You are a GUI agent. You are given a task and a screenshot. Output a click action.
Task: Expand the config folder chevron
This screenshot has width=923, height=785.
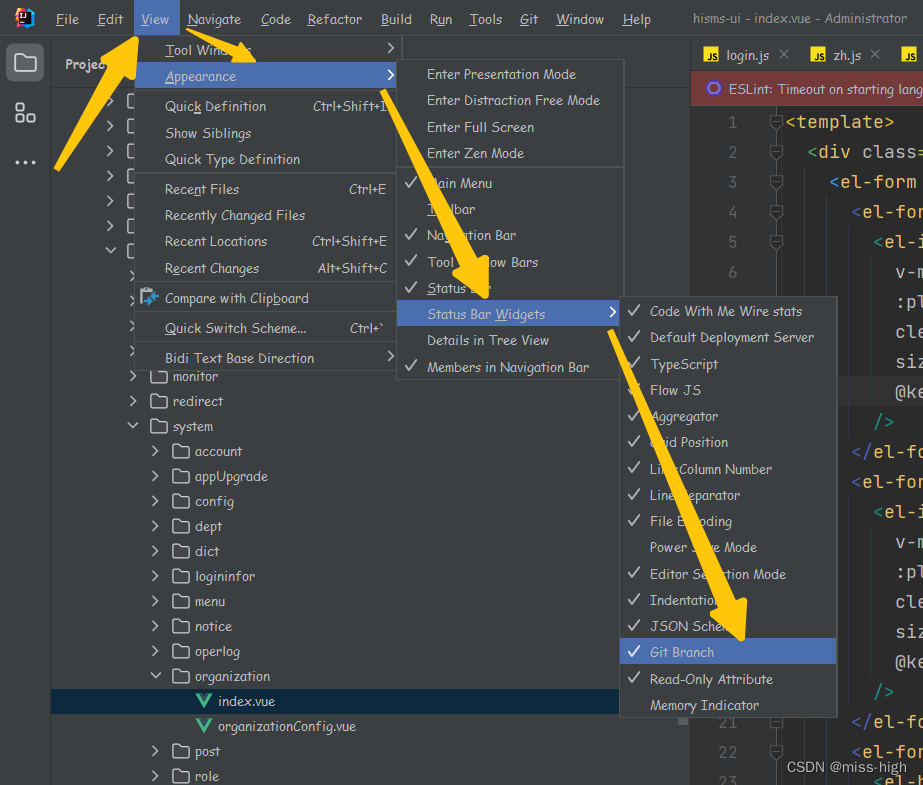pyautogui.click(x=155, y=501)
